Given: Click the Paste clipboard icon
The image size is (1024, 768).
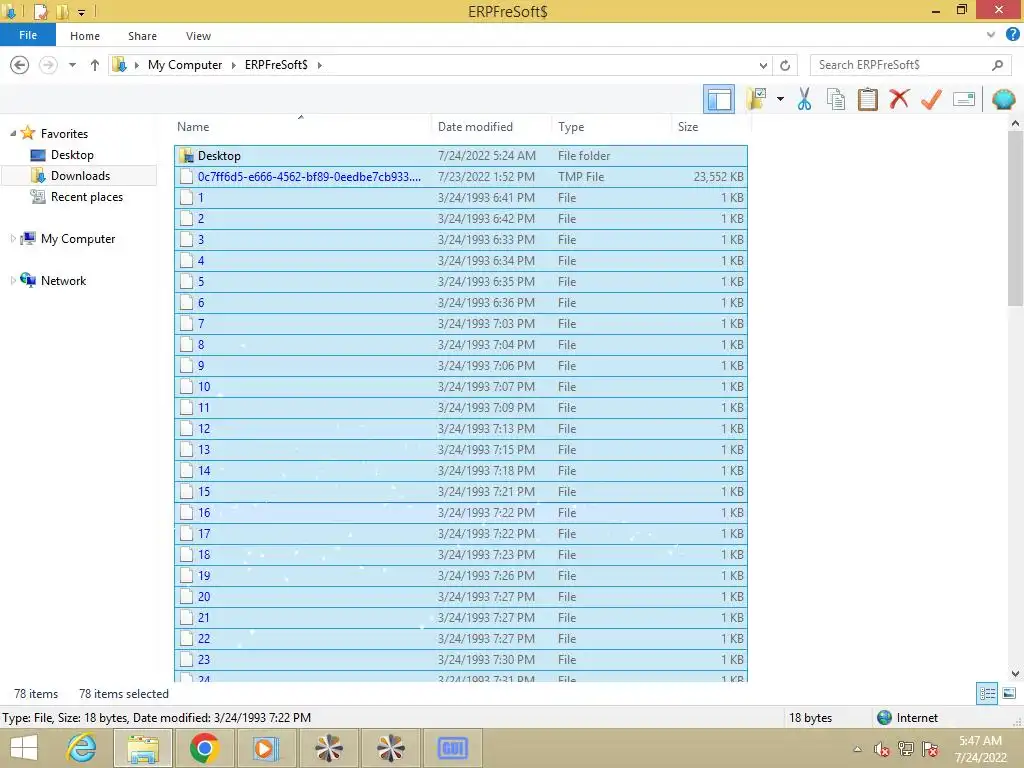Looking at the screenshot, I should [868, 99].
